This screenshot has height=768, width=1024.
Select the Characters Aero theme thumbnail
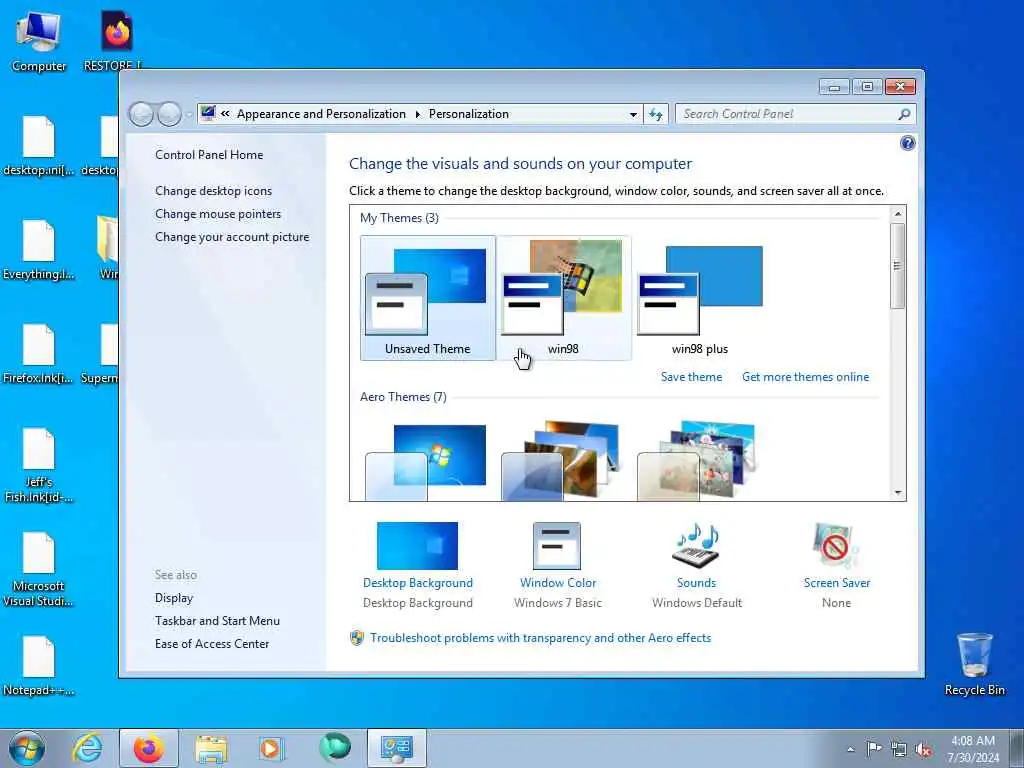699,461
